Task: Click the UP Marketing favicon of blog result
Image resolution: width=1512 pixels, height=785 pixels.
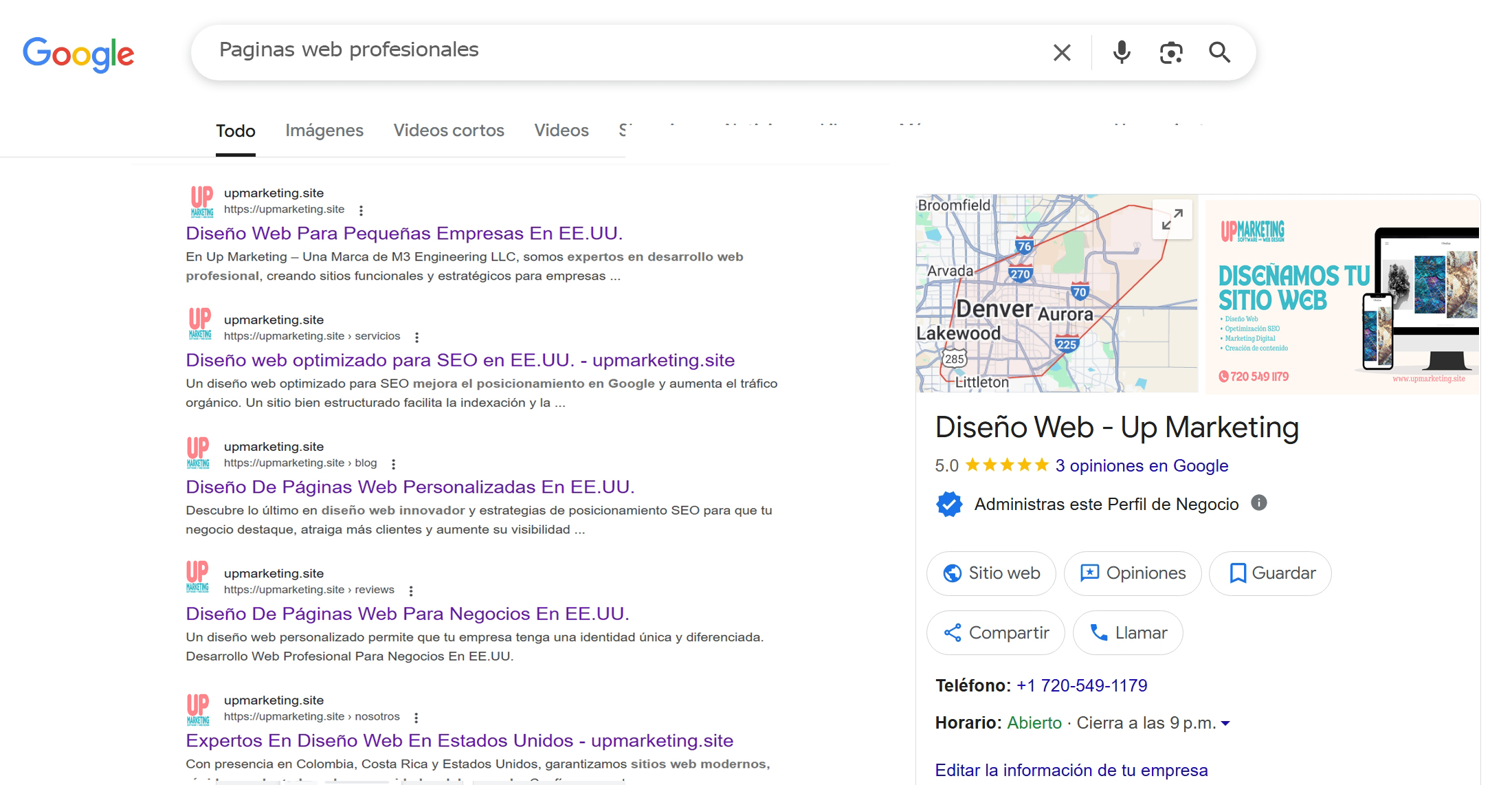Action: click(x=198, y=453)
